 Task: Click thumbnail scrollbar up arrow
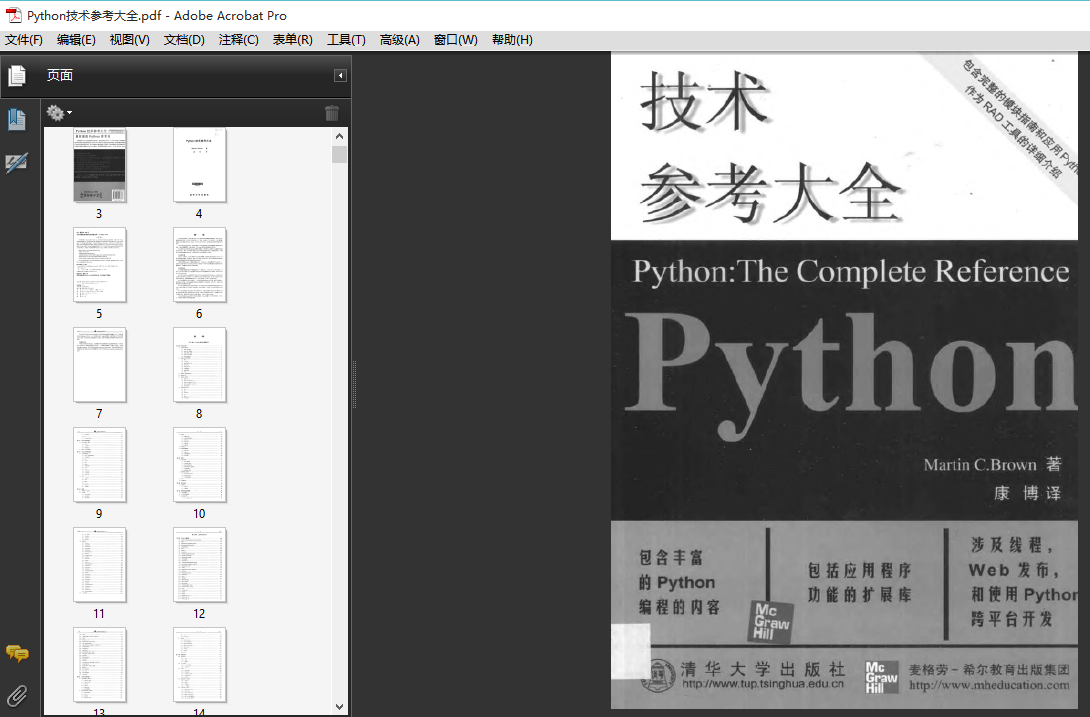(x=339, y=136)
